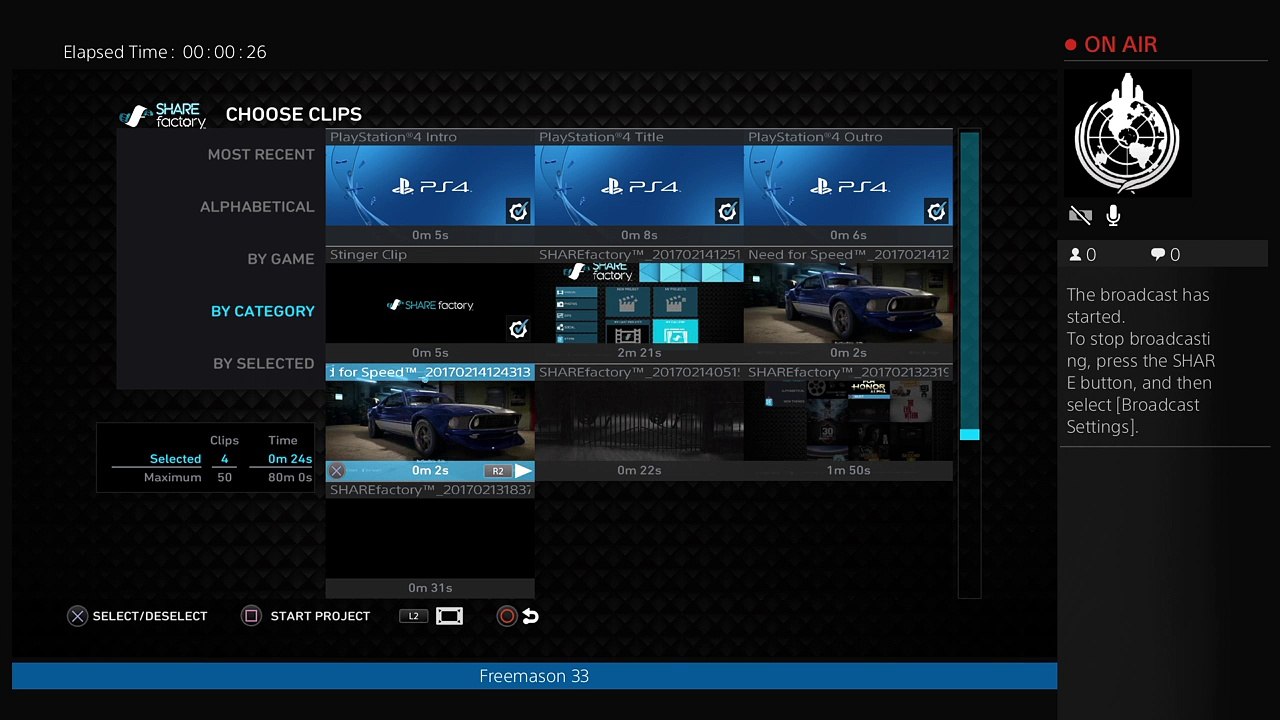Click the Elapsed Time readout

click(x=165, y=52)
